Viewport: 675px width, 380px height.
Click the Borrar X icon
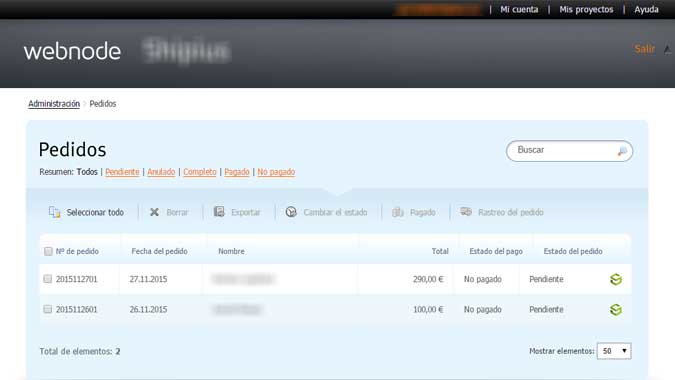coord(154,212)
